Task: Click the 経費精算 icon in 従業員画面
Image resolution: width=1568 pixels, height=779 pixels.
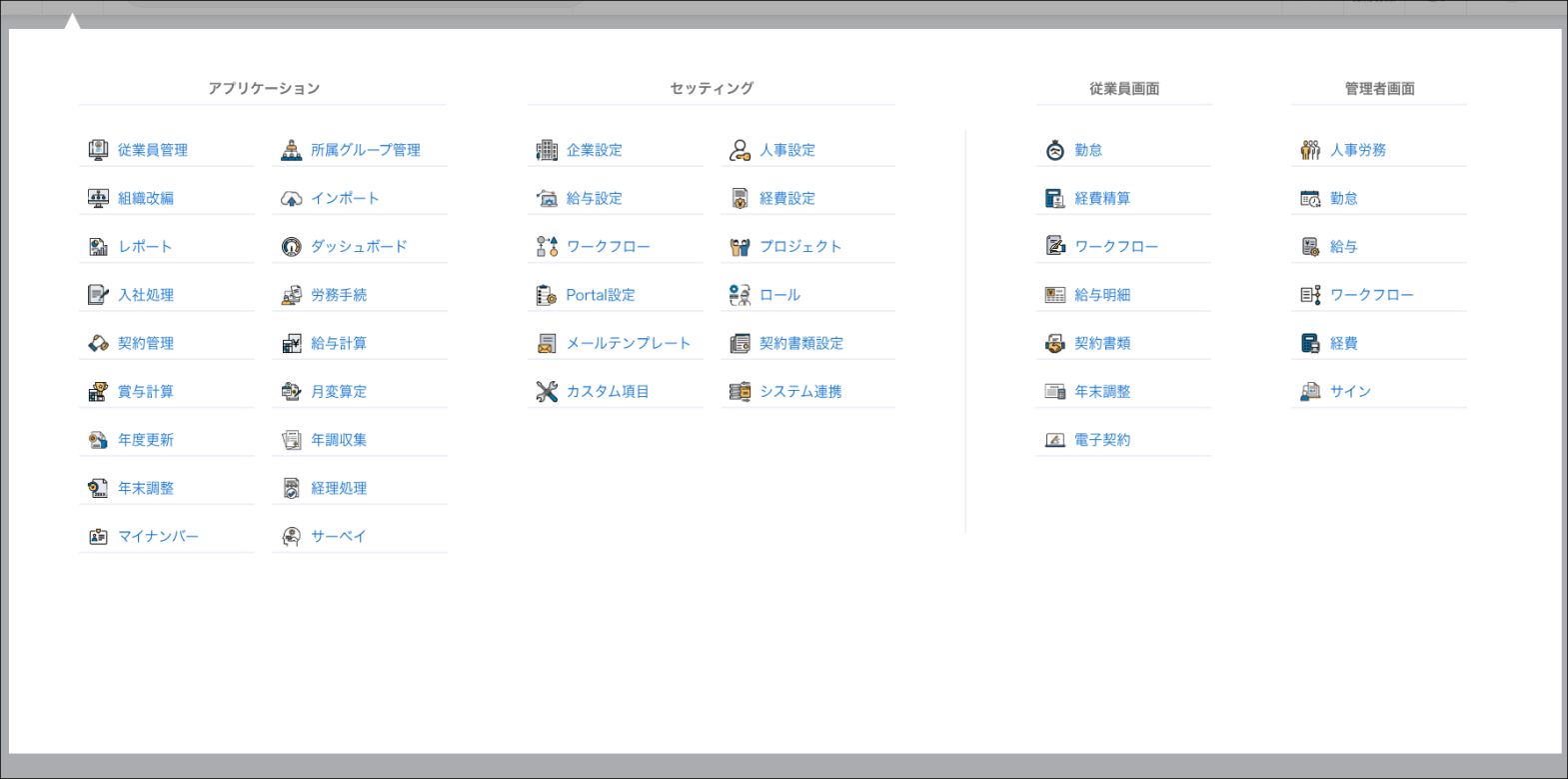Action: 1054,199
